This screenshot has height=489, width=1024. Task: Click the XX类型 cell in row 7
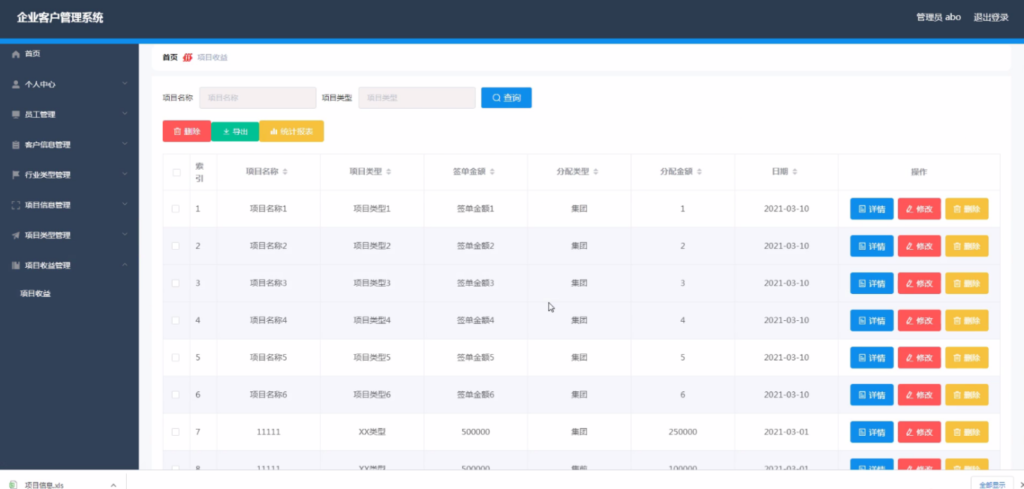click(x=372, y=432)
